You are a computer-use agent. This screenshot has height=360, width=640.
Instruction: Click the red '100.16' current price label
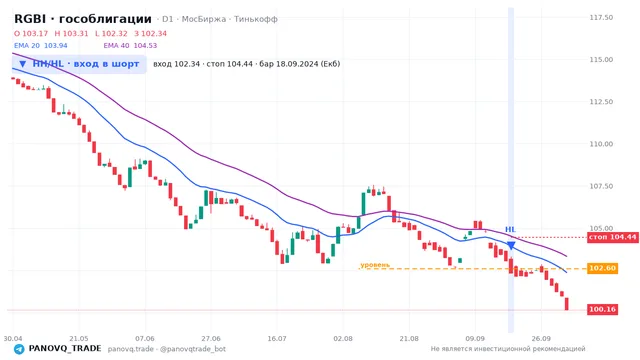pos(602,309)
